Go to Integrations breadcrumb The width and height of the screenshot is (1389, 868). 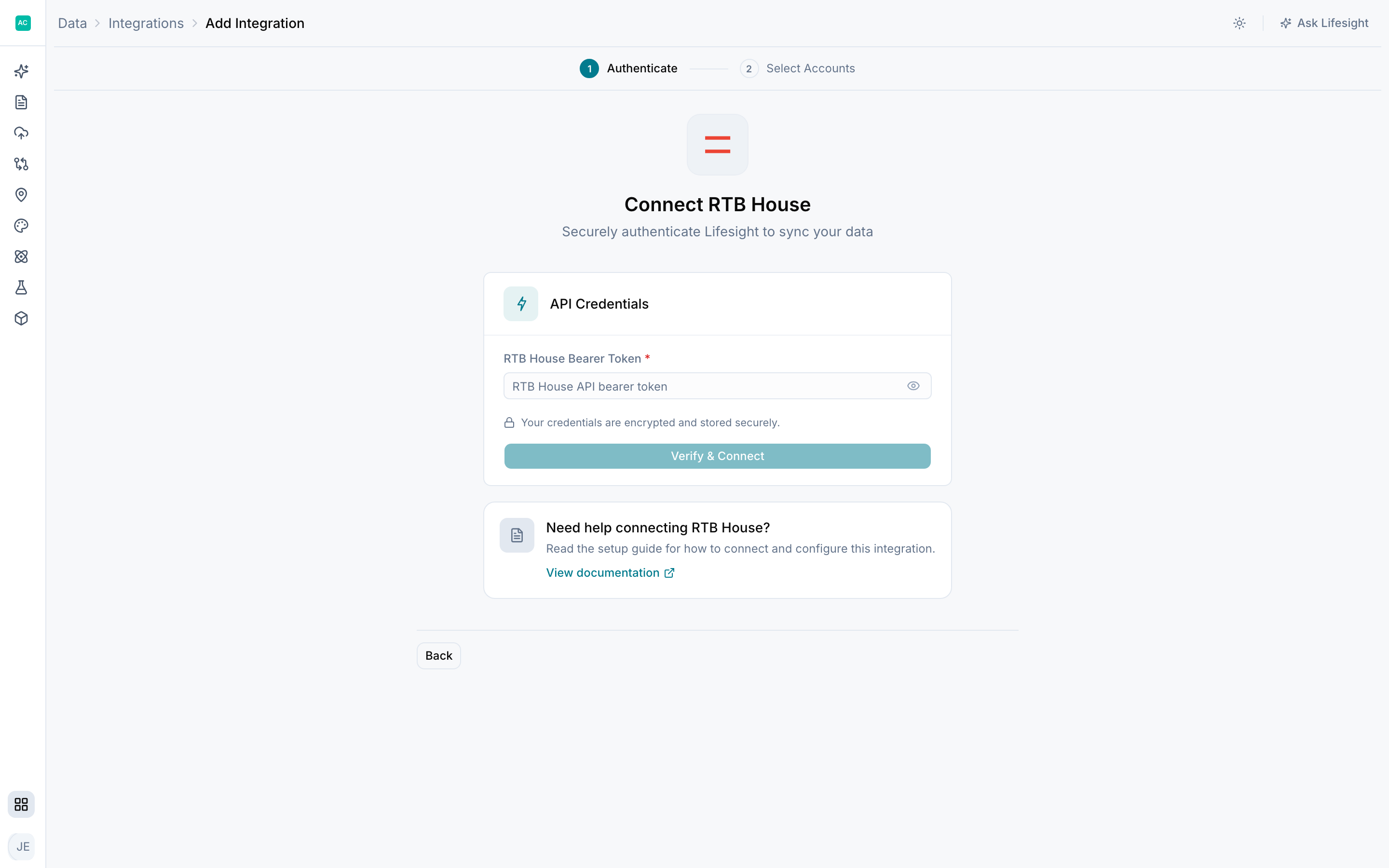[x=146, y=23]
